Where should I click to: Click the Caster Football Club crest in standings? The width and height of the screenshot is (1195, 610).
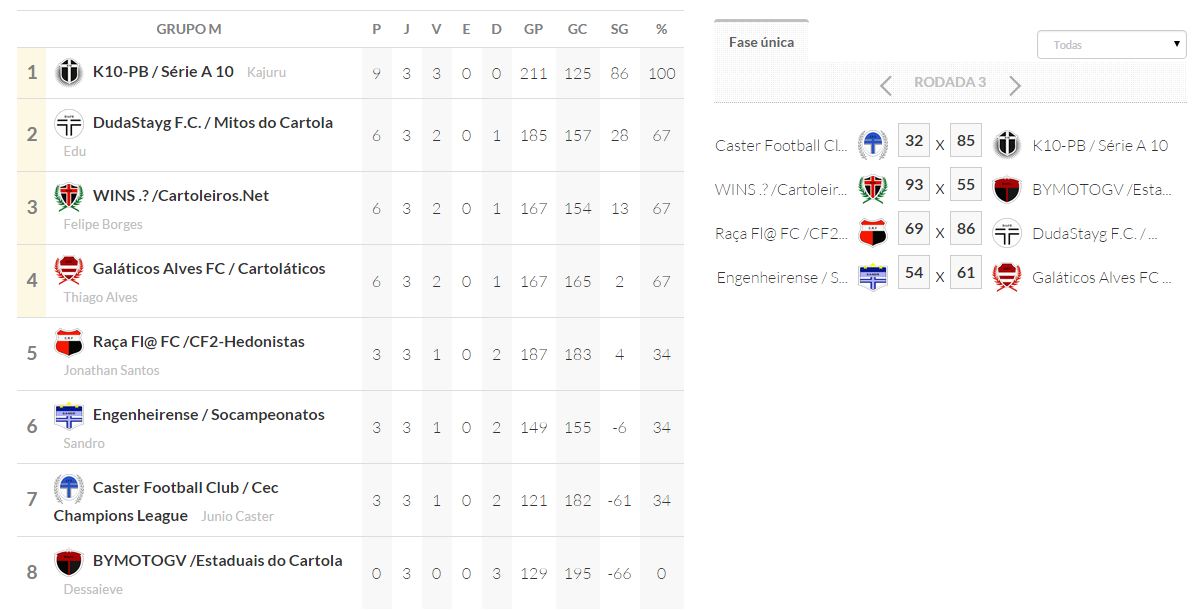tap(69, 489)
